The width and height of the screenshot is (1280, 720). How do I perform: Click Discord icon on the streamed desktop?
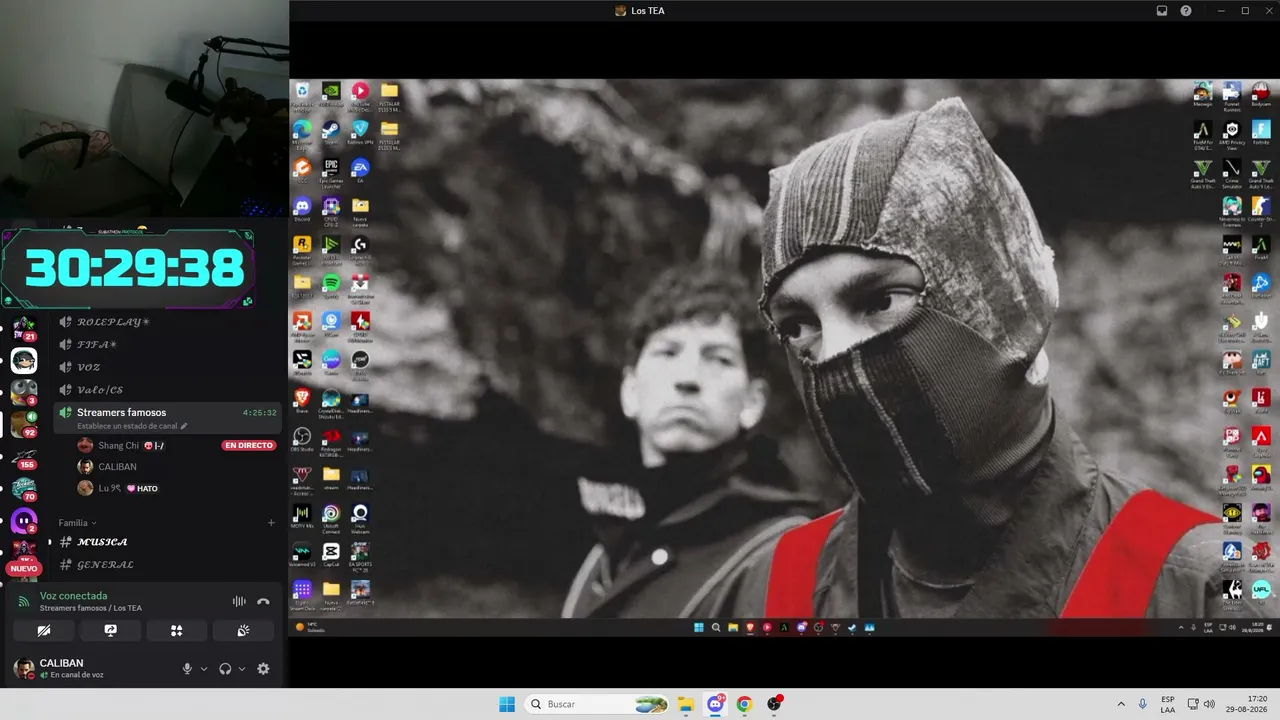point(301,208)
